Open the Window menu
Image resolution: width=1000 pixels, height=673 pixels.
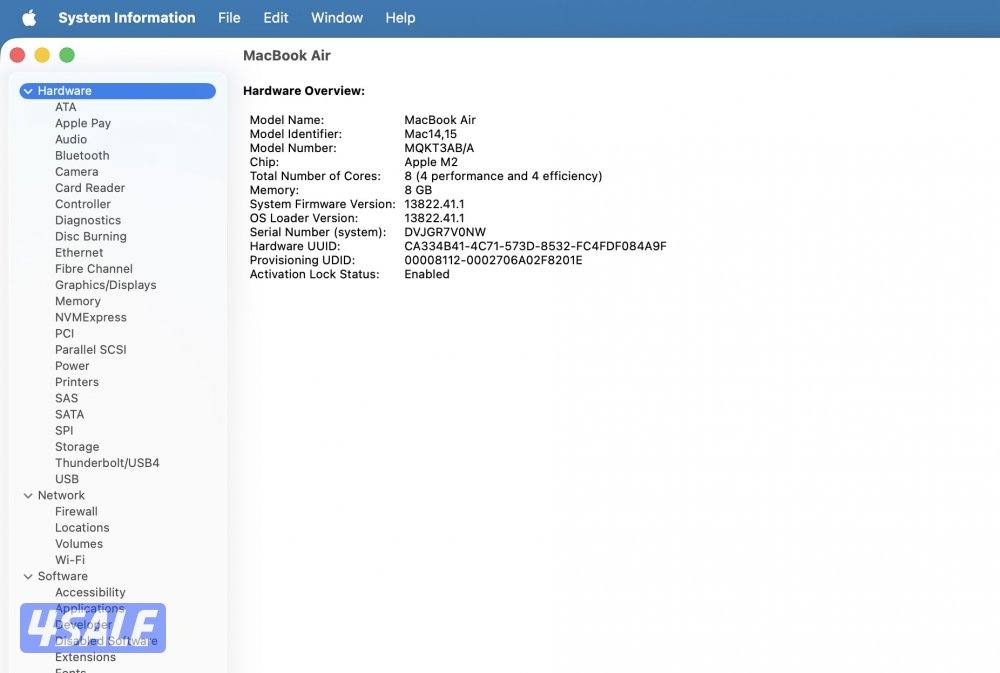336,17
